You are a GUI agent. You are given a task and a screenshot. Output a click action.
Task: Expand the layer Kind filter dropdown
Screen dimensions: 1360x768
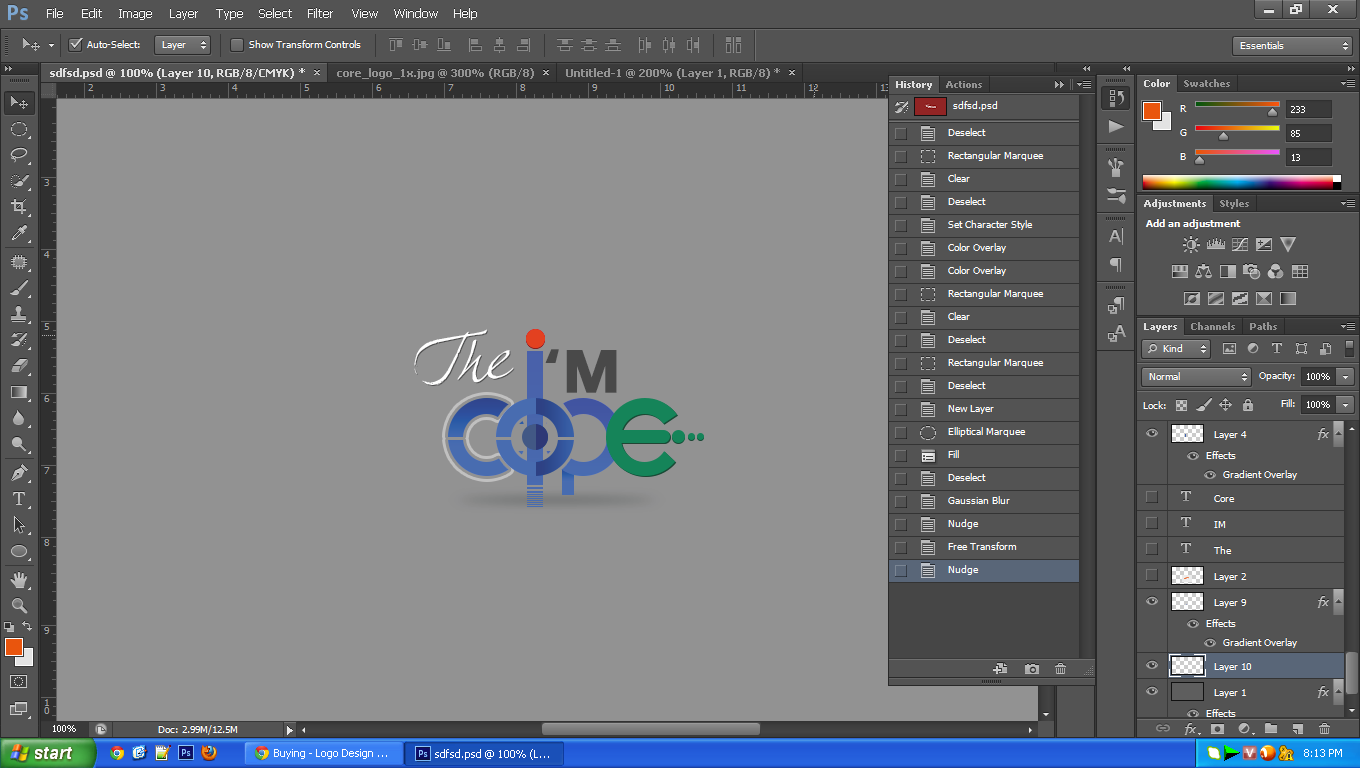(x=1176, y=349)
